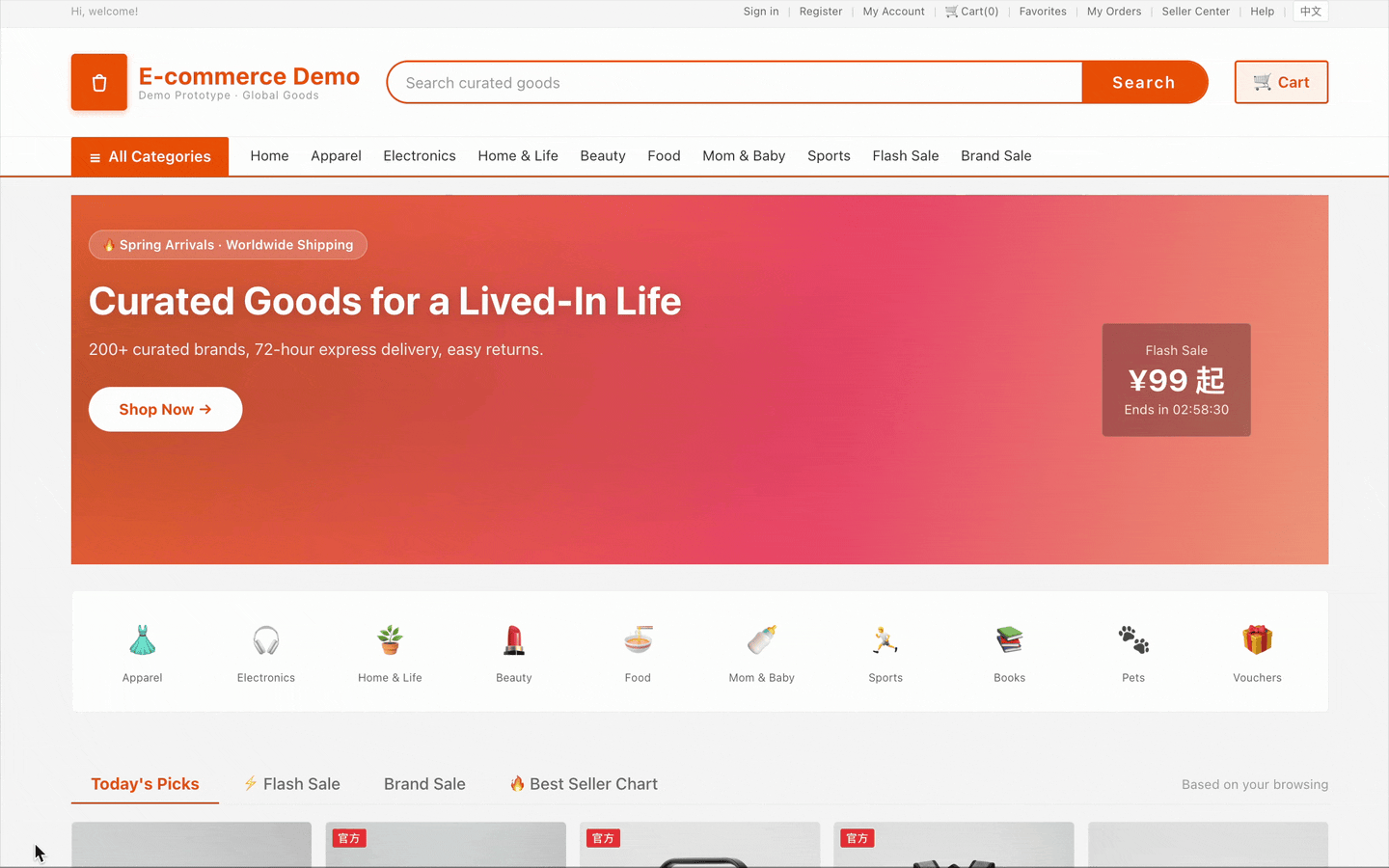The image size is (1389, 868).
Task: Open the Apparel dress icon category
Action: (x=143, y=640)
